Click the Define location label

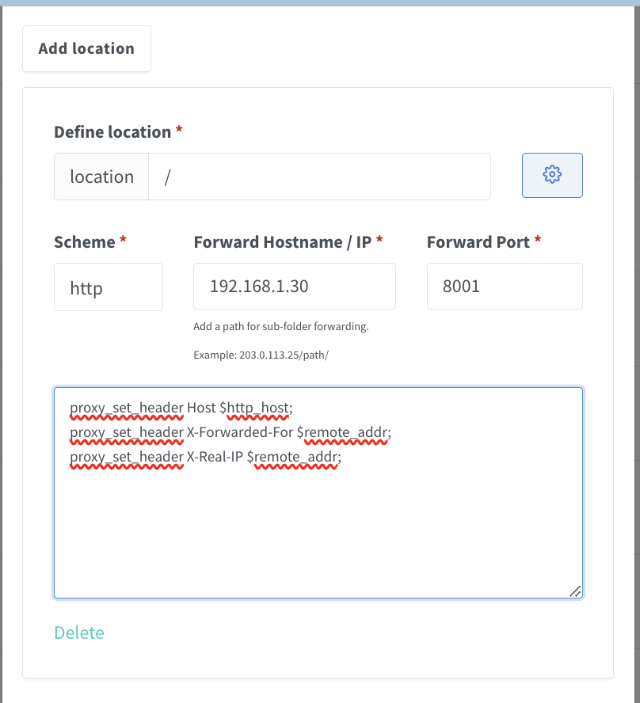tap(113, 132)
